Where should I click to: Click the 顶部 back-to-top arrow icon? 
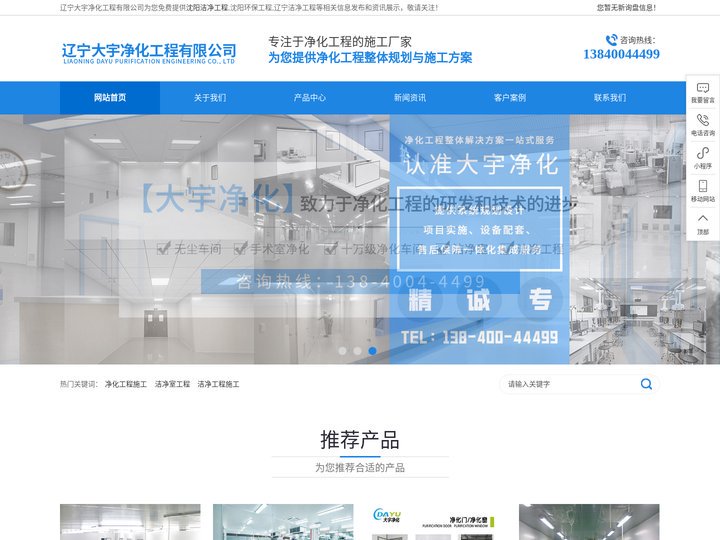coord(703,219)
